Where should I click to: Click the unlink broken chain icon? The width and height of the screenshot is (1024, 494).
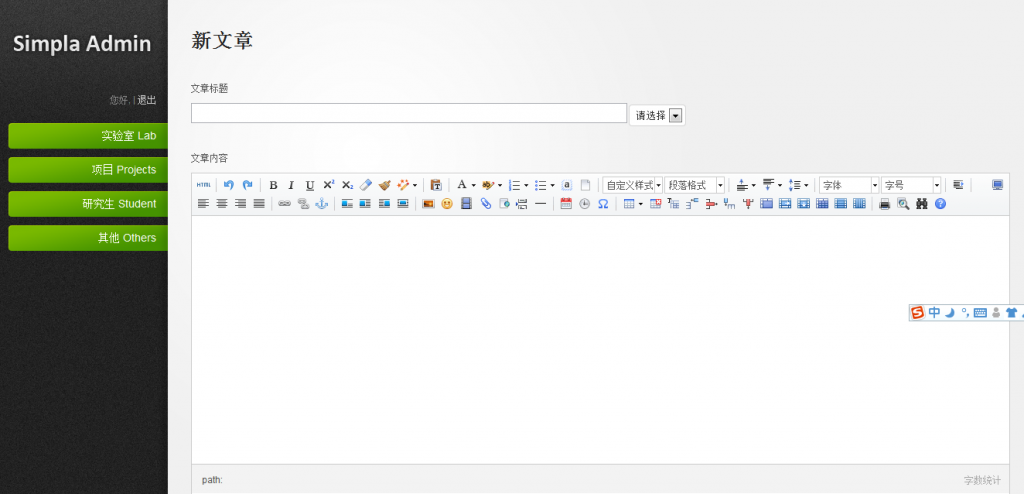click(x=303, y=204)
